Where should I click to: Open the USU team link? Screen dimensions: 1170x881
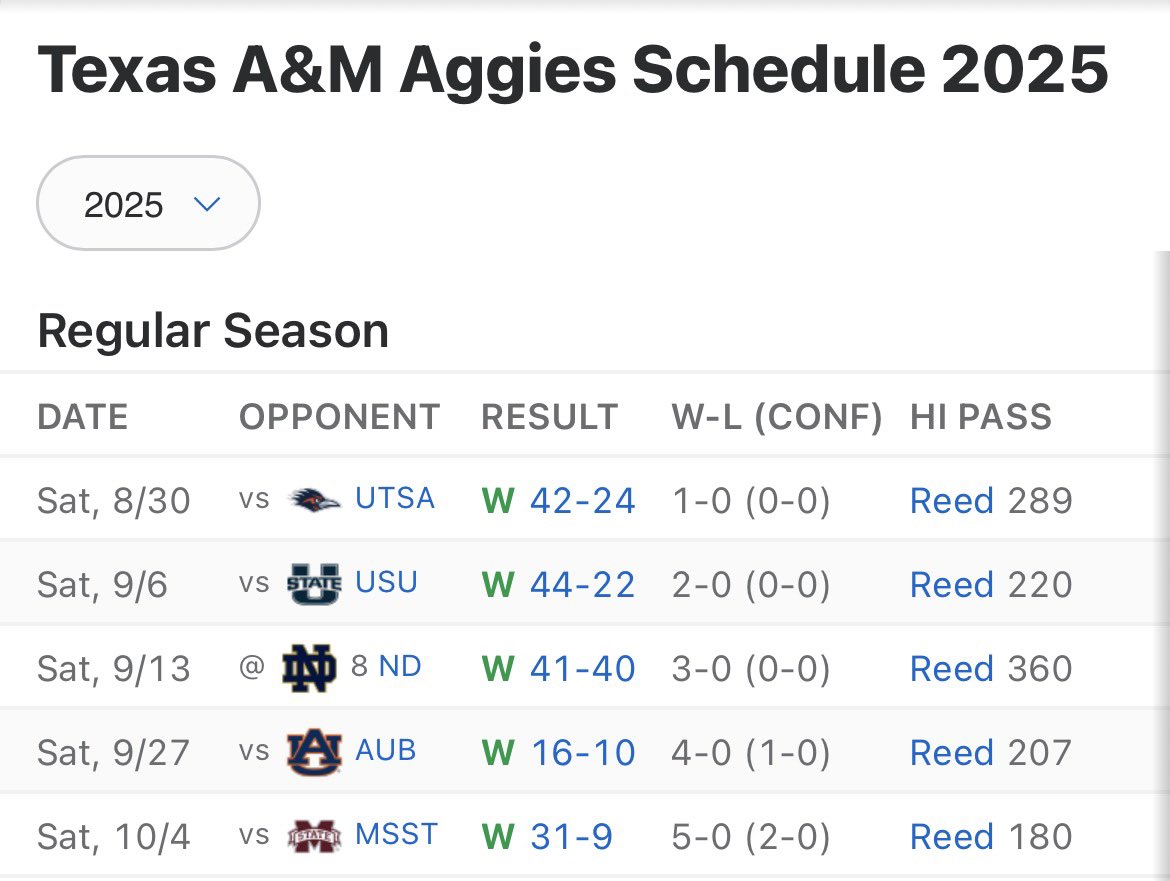point(387,583)
